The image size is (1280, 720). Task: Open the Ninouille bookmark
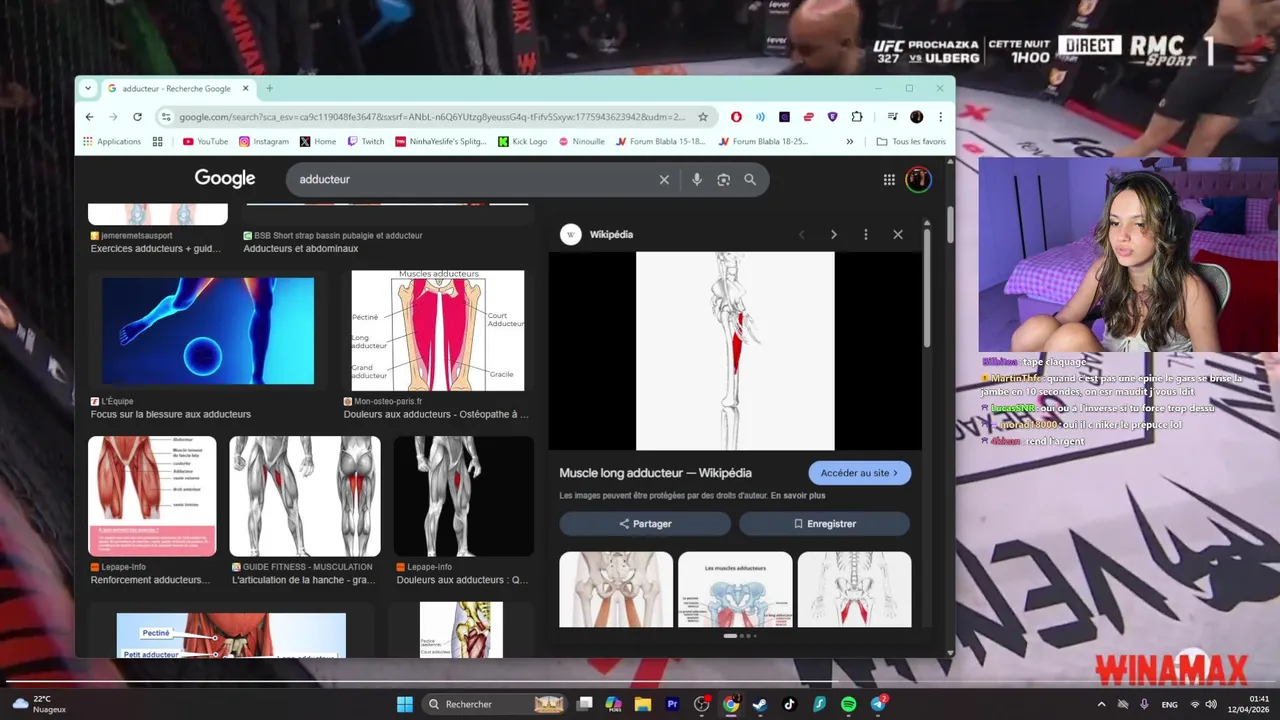point(582,142)
